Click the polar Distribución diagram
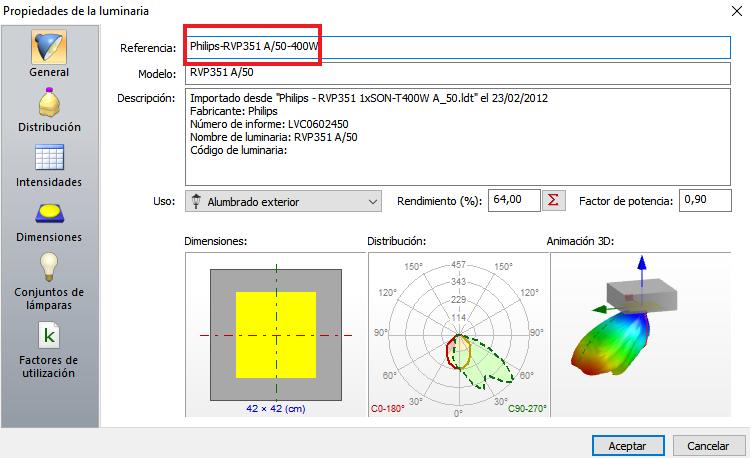 (459, 334)
